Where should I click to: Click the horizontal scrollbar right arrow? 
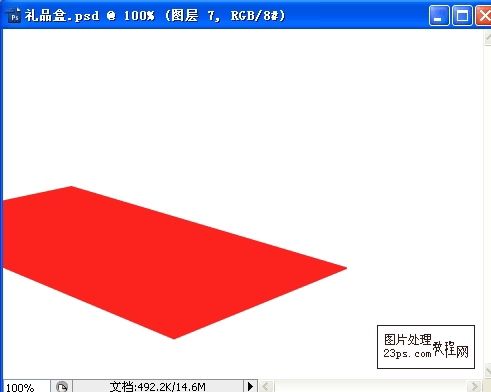(474, 387)
